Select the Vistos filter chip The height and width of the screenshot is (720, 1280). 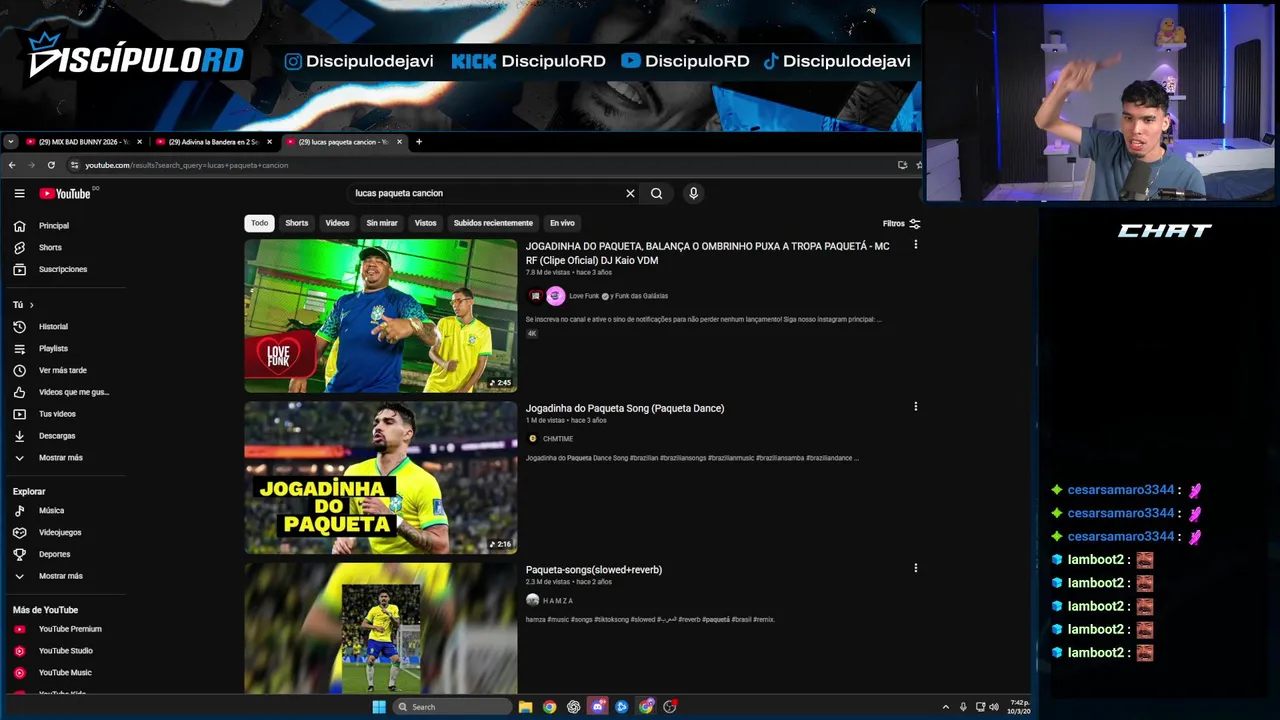(x=426, y=223)
